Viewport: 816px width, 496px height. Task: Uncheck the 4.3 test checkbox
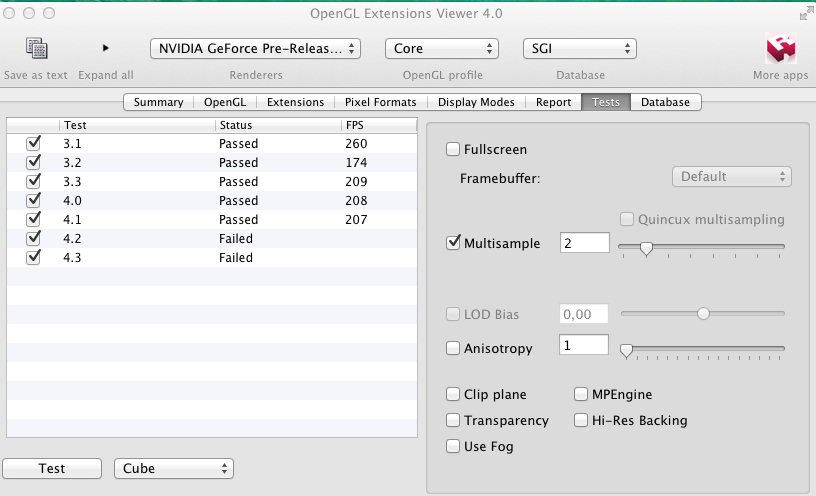coord(33,257)
